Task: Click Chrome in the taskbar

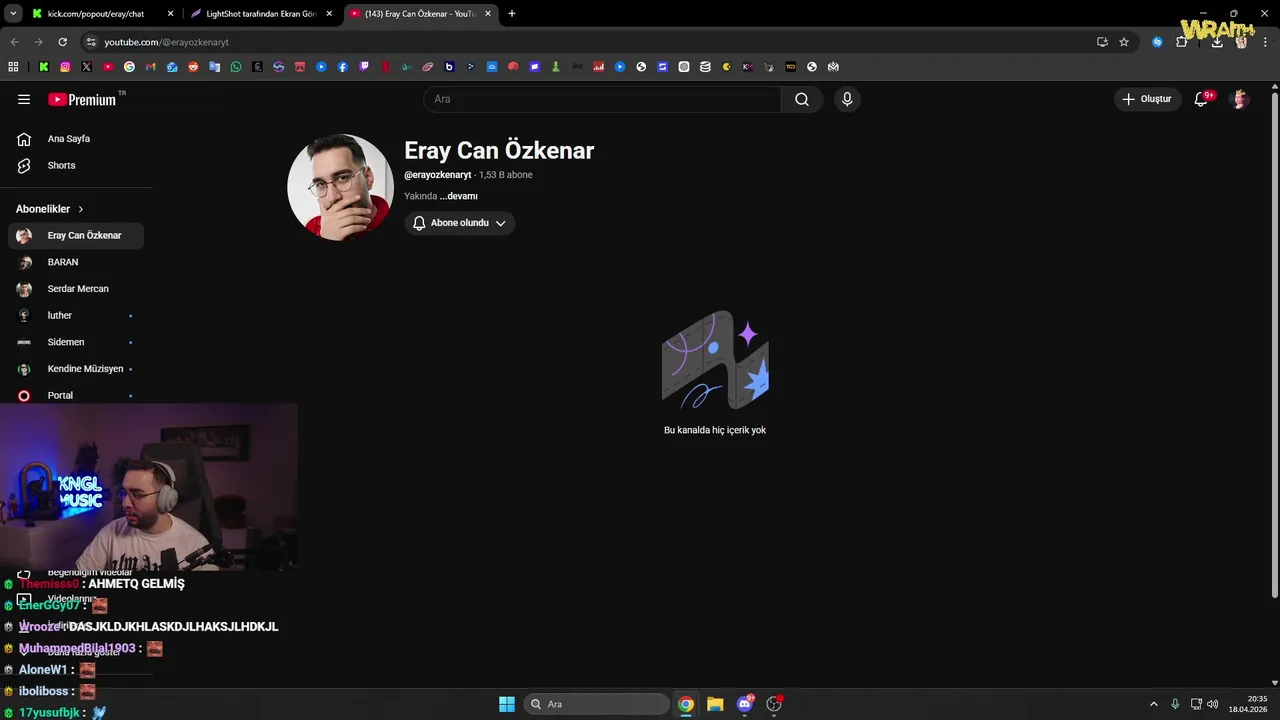Action: [686, 704]
